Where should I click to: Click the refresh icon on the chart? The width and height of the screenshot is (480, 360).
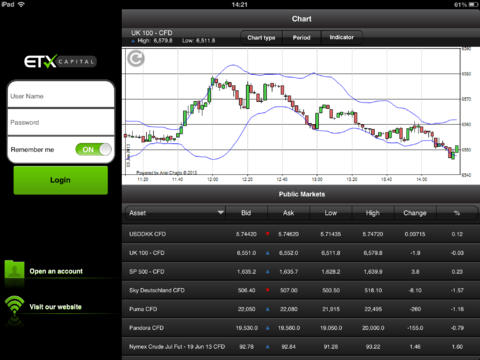(136, 59)
